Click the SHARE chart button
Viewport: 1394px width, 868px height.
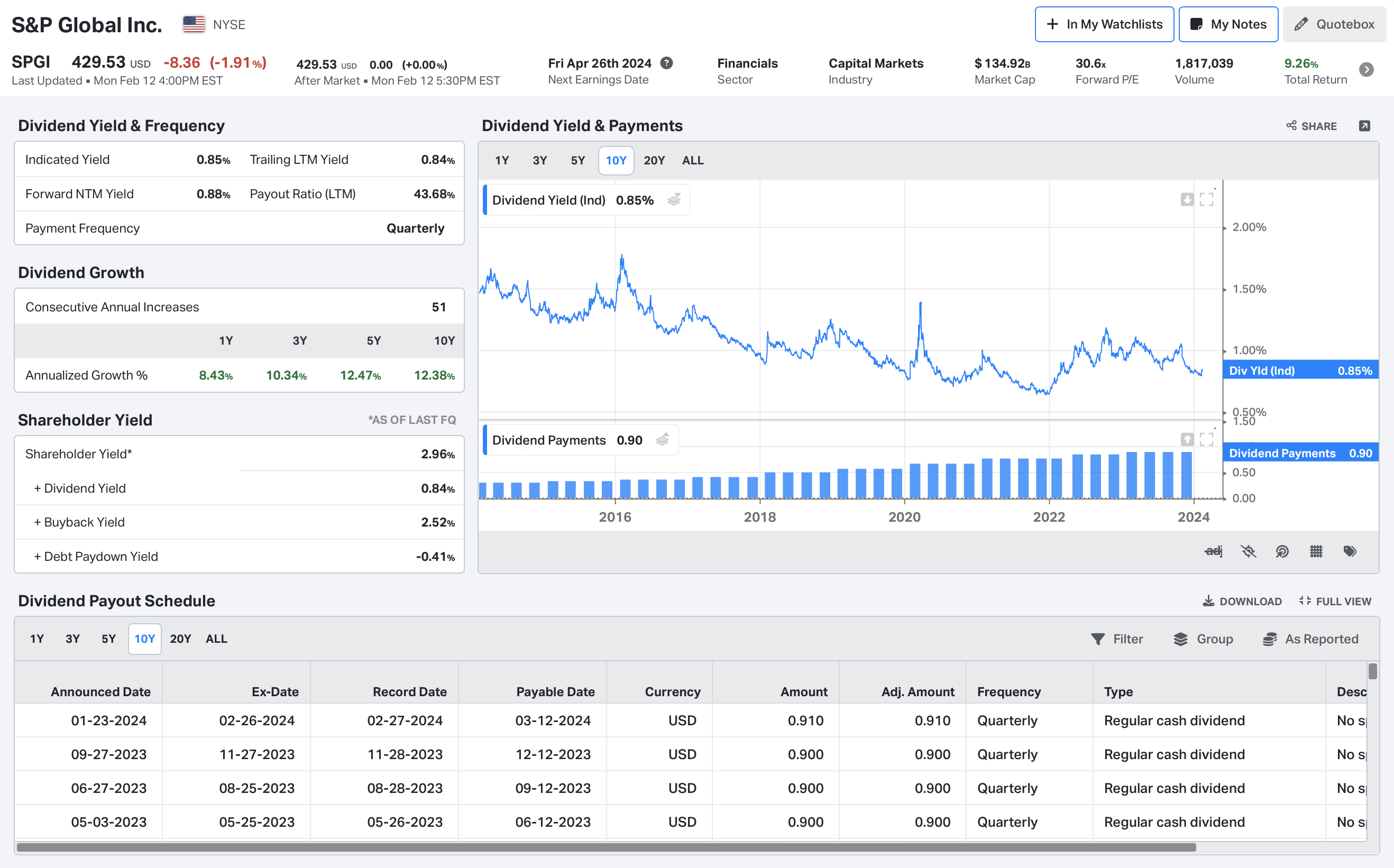(x=1312, y=126)
